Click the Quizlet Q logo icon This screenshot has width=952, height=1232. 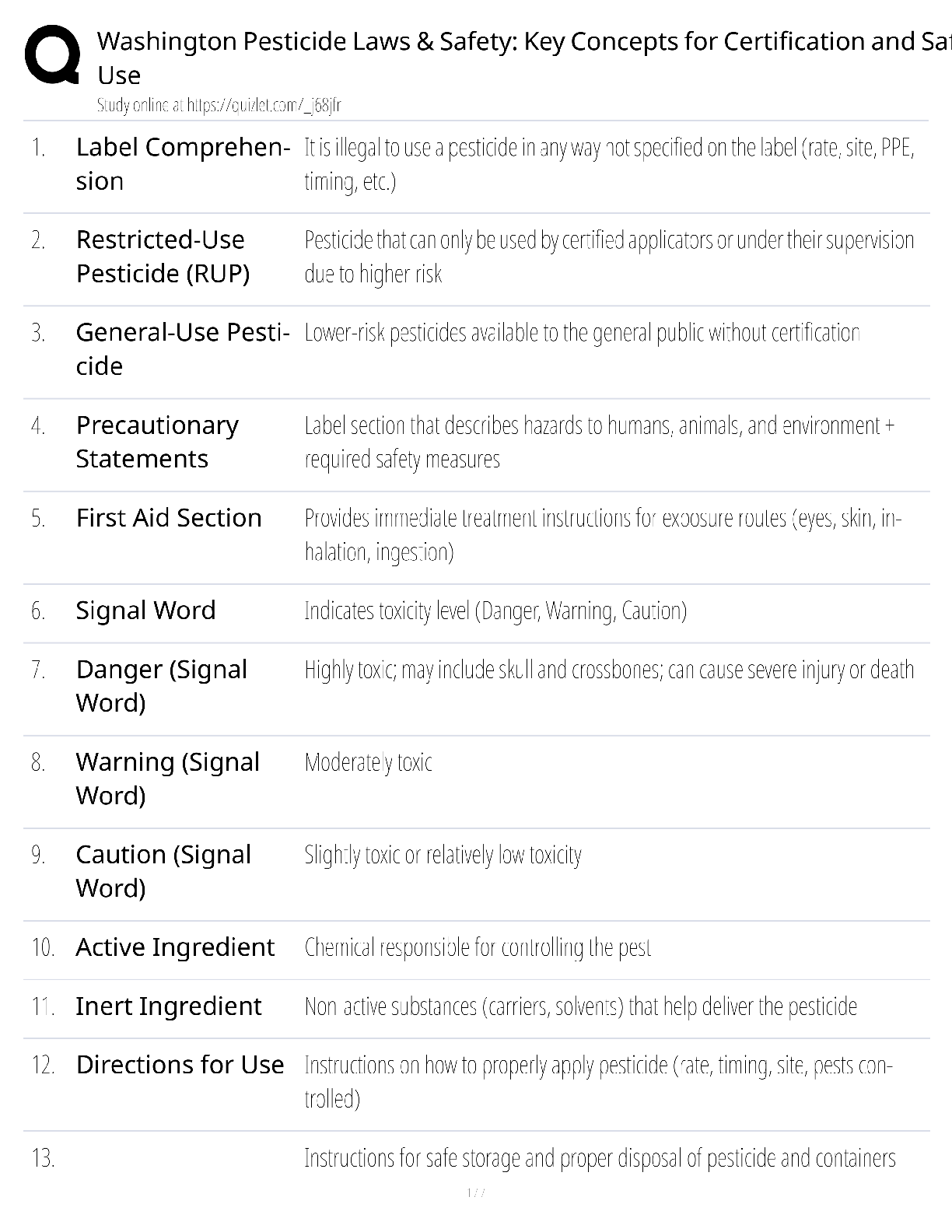click(51, 54)
